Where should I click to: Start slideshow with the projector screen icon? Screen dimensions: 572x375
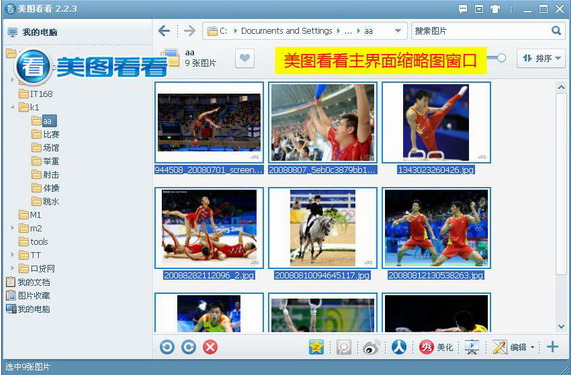472,347
